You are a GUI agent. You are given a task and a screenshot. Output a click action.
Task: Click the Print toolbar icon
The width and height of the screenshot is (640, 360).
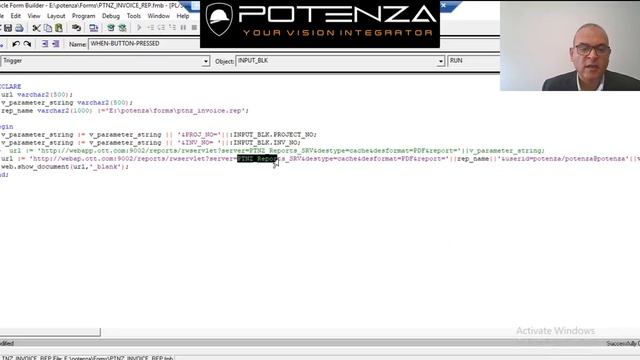coord(19,28)
